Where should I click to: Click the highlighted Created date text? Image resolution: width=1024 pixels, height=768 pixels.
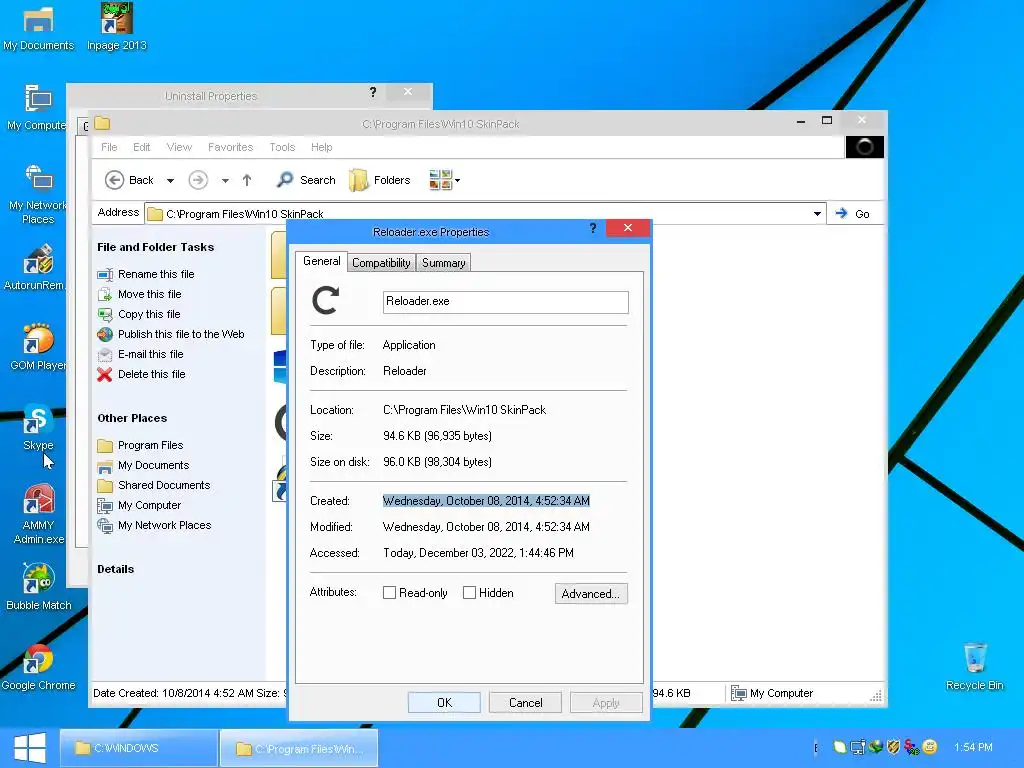click(486, 501)
